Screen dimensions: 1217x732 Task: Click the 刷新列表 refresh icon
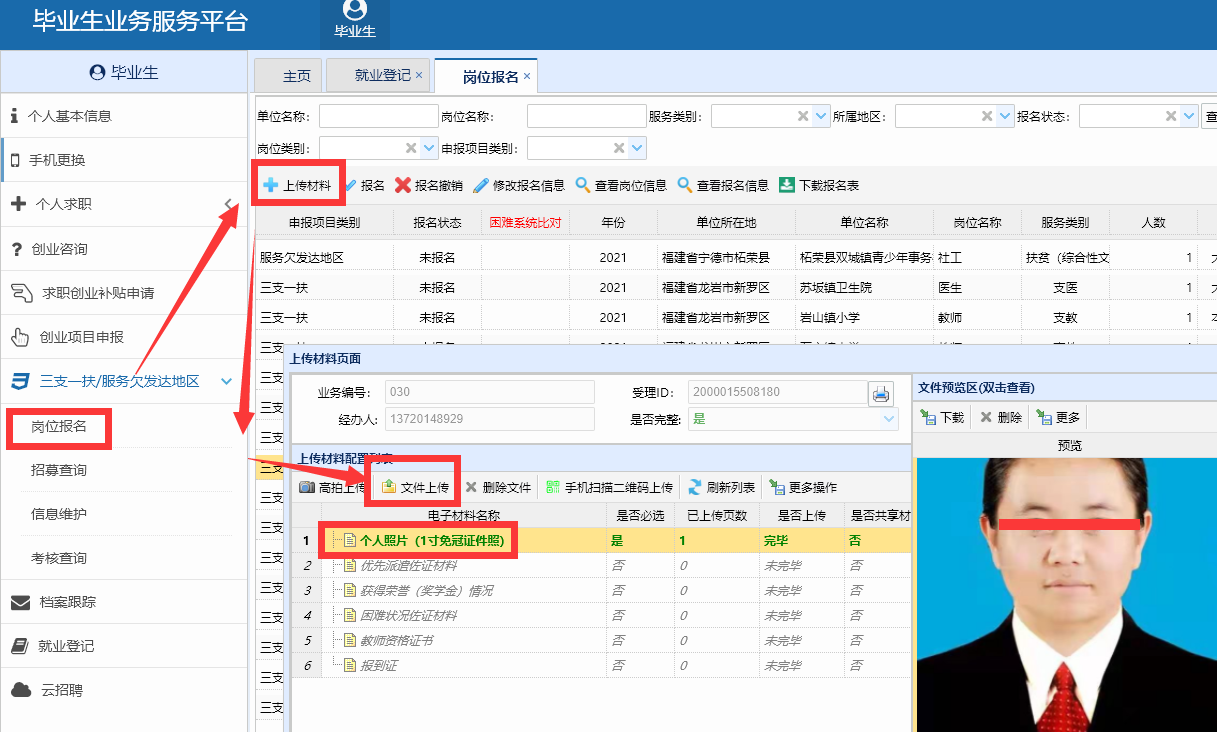[695, 487]
